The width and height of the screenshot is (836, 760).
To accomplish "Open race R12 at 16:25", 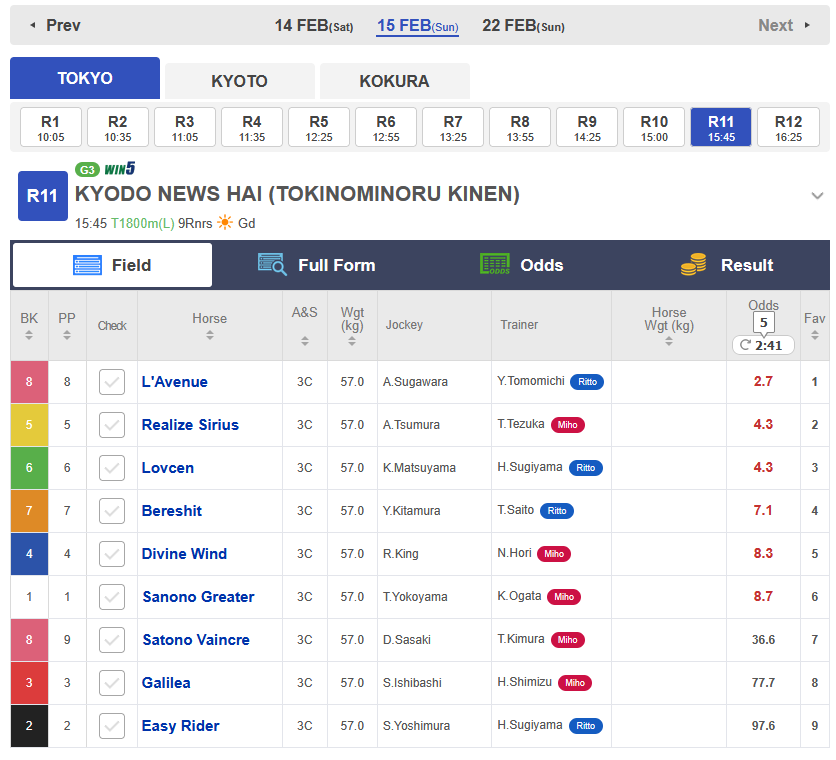I will click(x=788, y=127).
